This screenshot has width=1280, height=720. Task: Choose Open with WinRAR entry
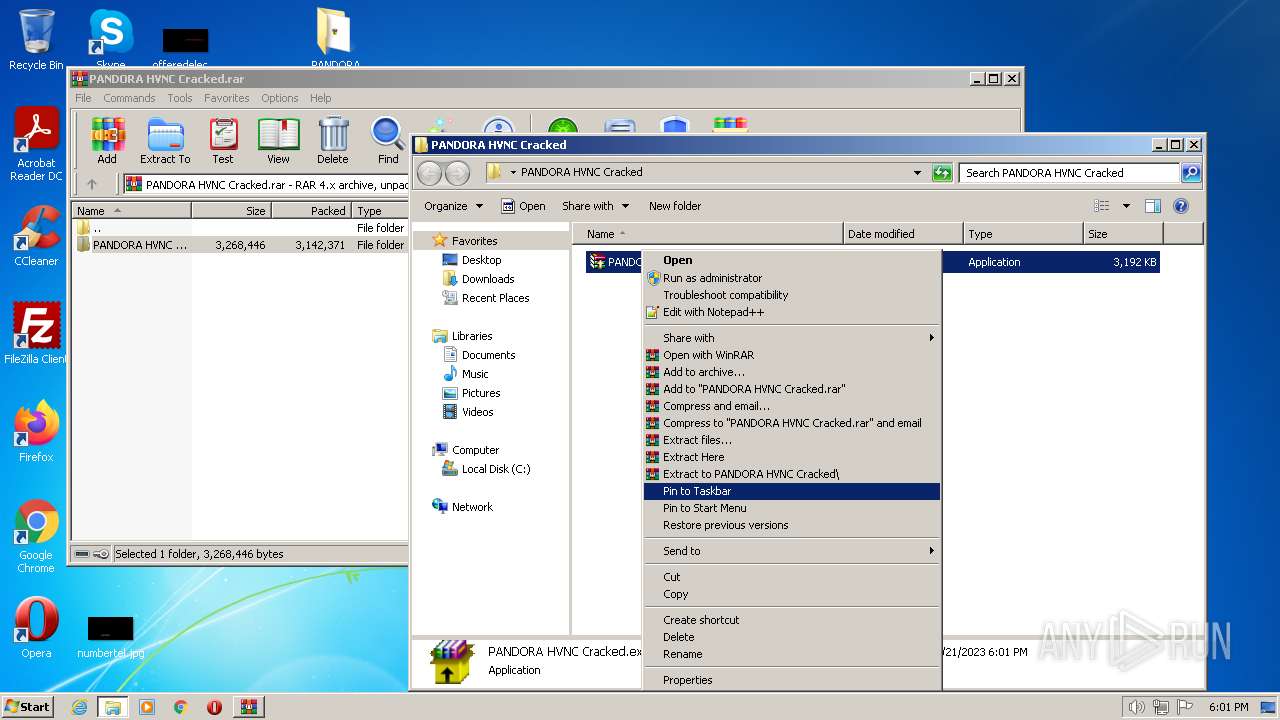pos(792,355)
